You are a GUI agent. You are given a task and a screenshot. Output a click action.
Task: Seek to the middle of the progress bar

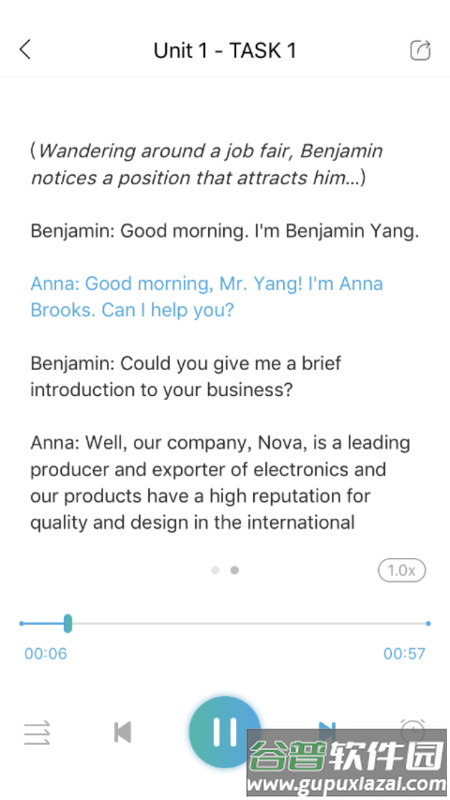224,623
